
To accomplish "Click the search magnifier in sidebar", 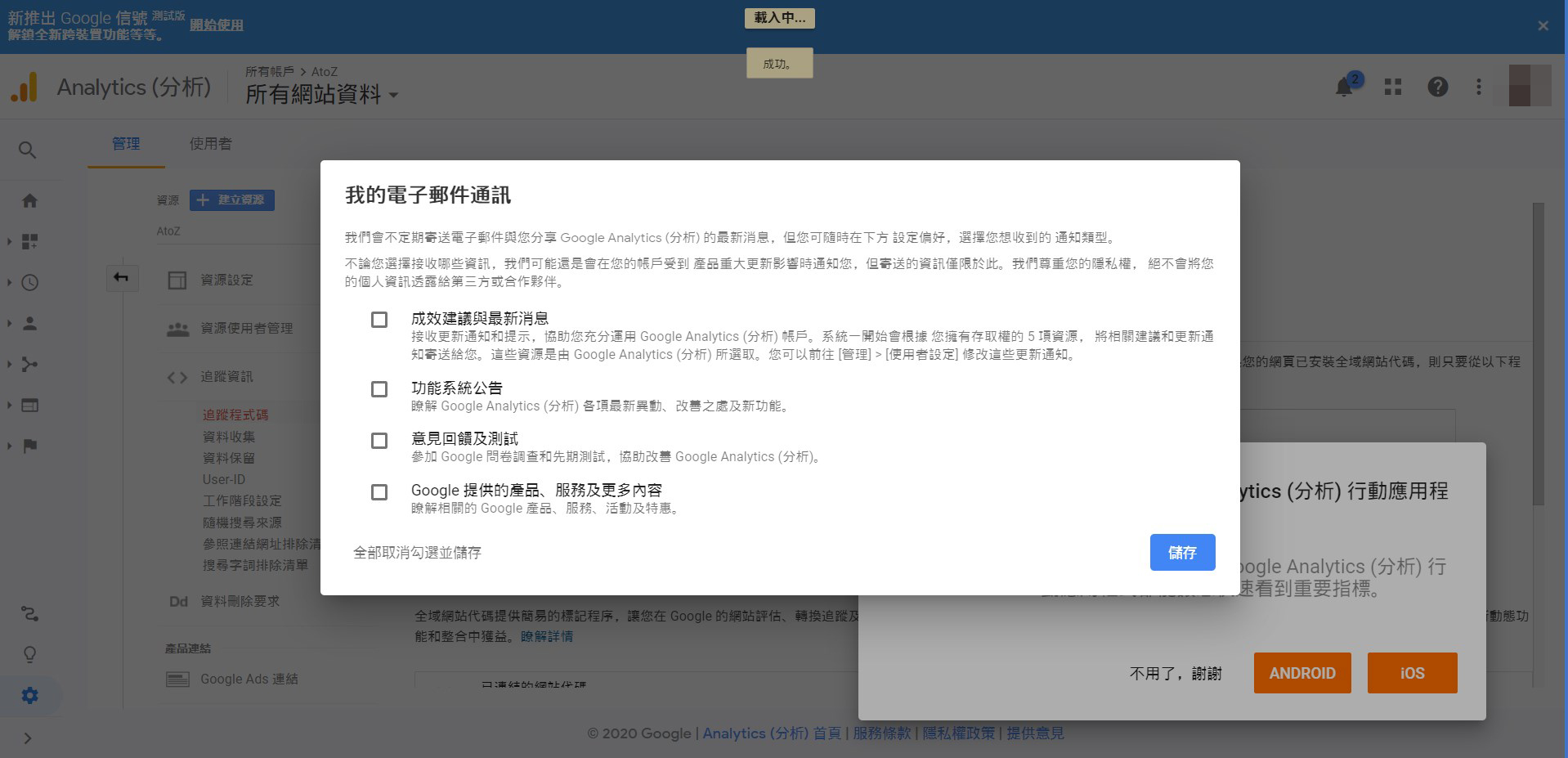I will click(x=27, y=150).
